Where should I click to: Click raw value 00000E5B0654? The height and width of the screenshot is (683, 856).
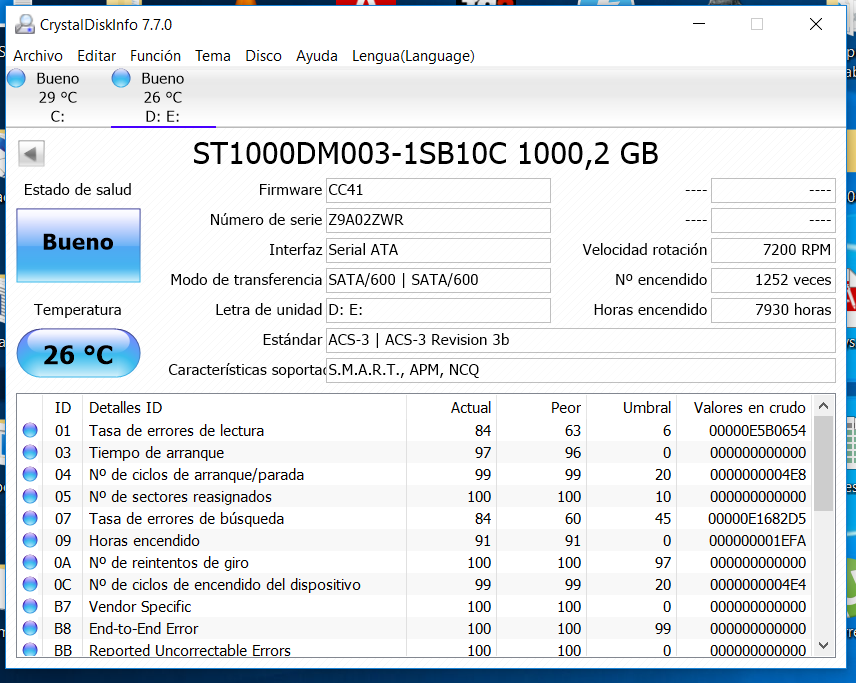(758, 431)
